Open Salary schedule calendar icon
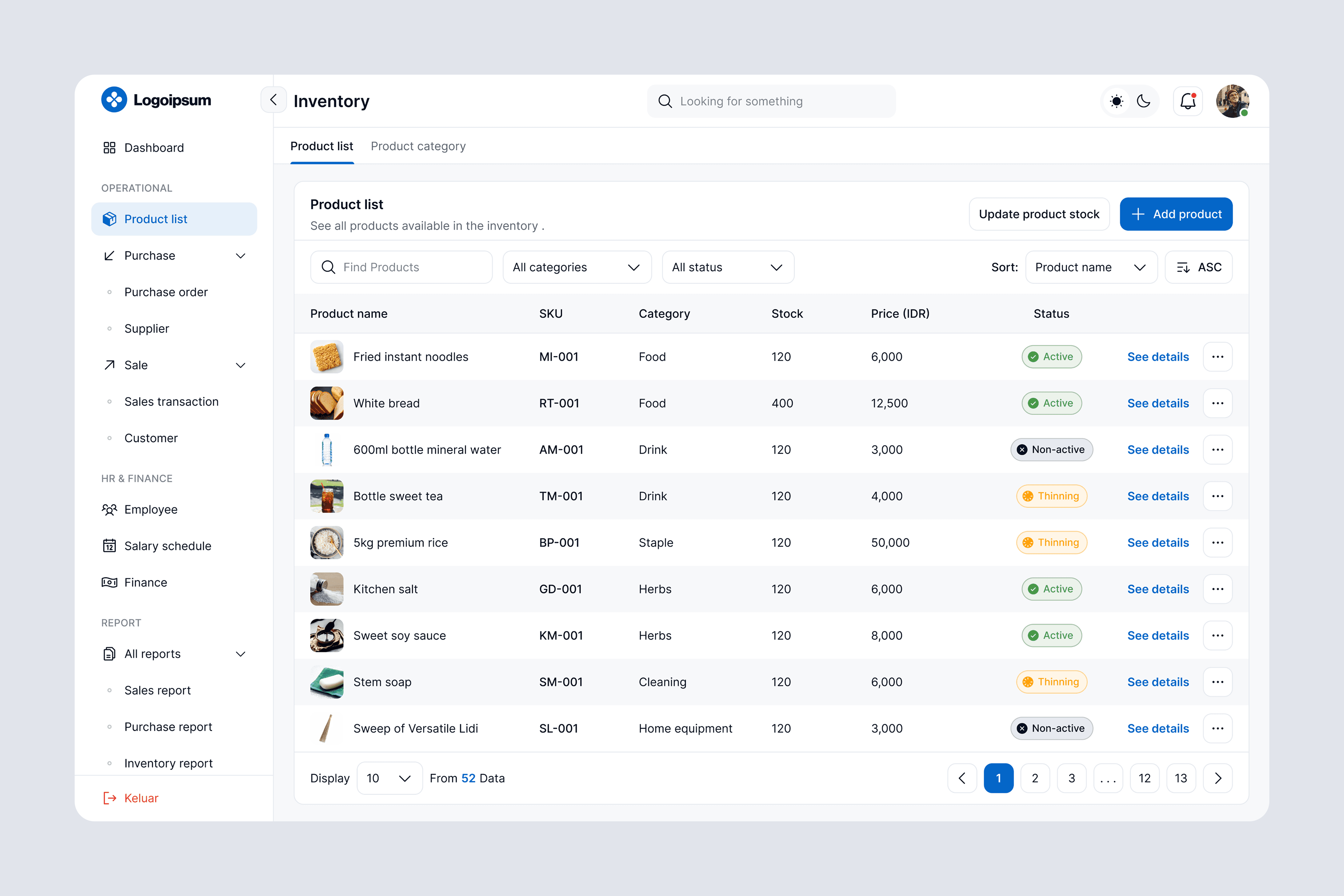 click(109, 546)
